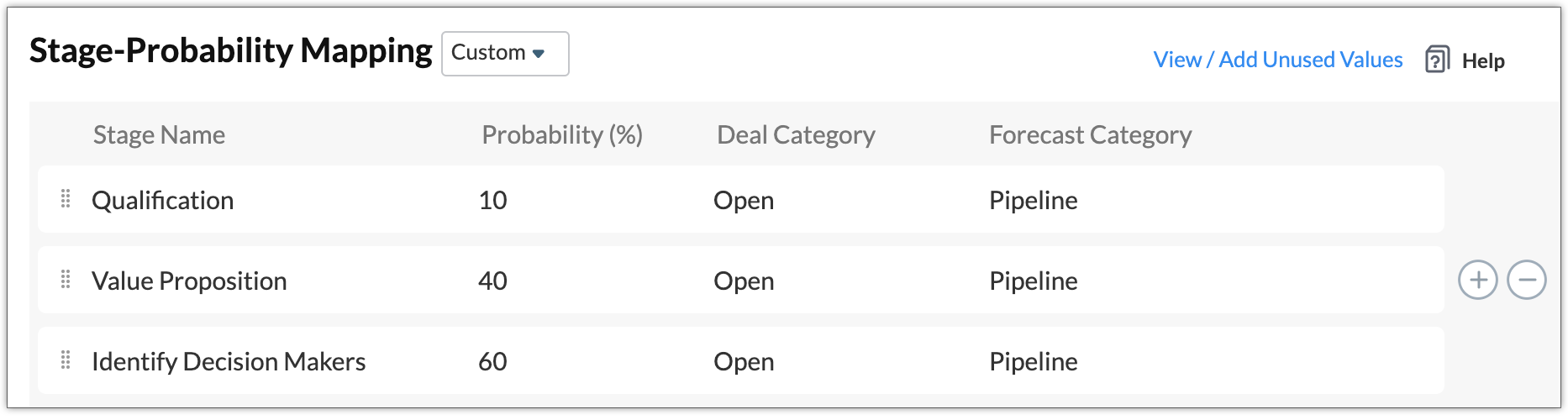Grab the Qualification row drag handle
This screenshot has width=1568, height=420.
click(66, 199)
